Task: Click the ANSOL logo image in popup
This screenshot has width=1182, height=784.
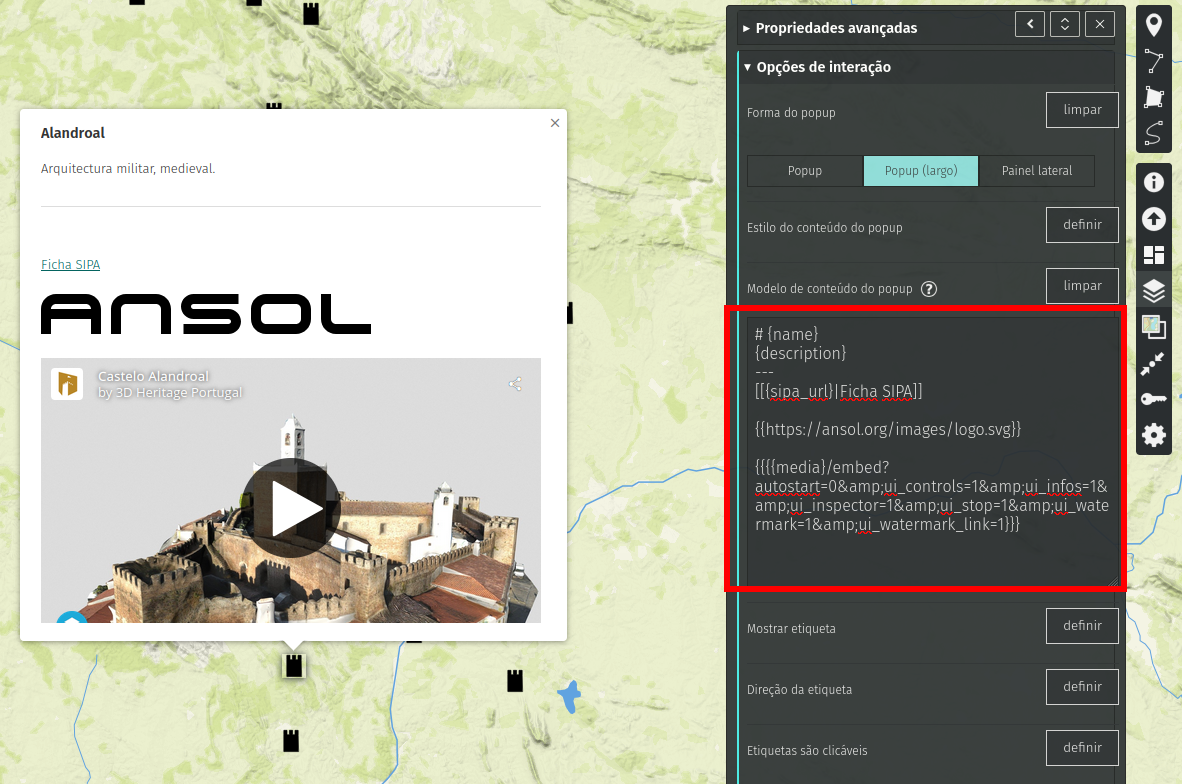Action: click(x=206, y=314)
